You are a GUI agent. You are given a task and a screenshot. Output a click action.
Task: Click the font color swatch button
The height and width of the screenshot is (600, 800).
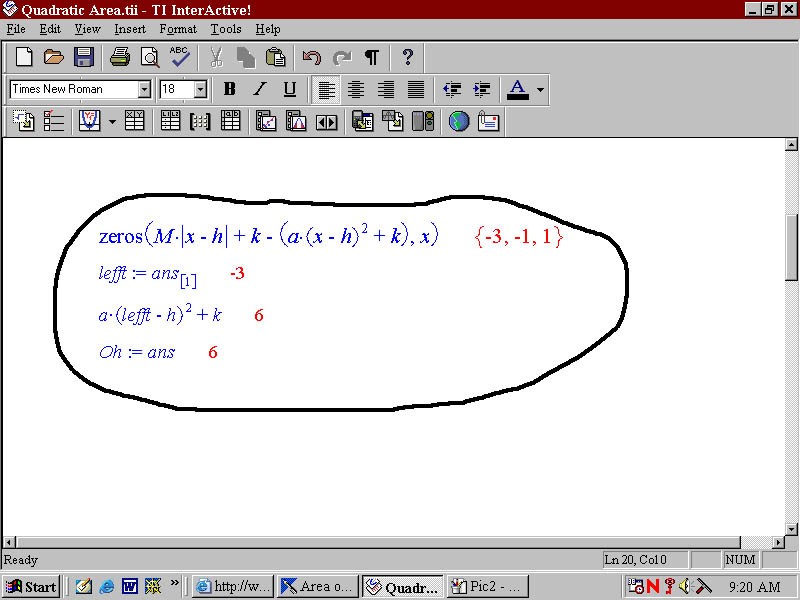[517, 89]
